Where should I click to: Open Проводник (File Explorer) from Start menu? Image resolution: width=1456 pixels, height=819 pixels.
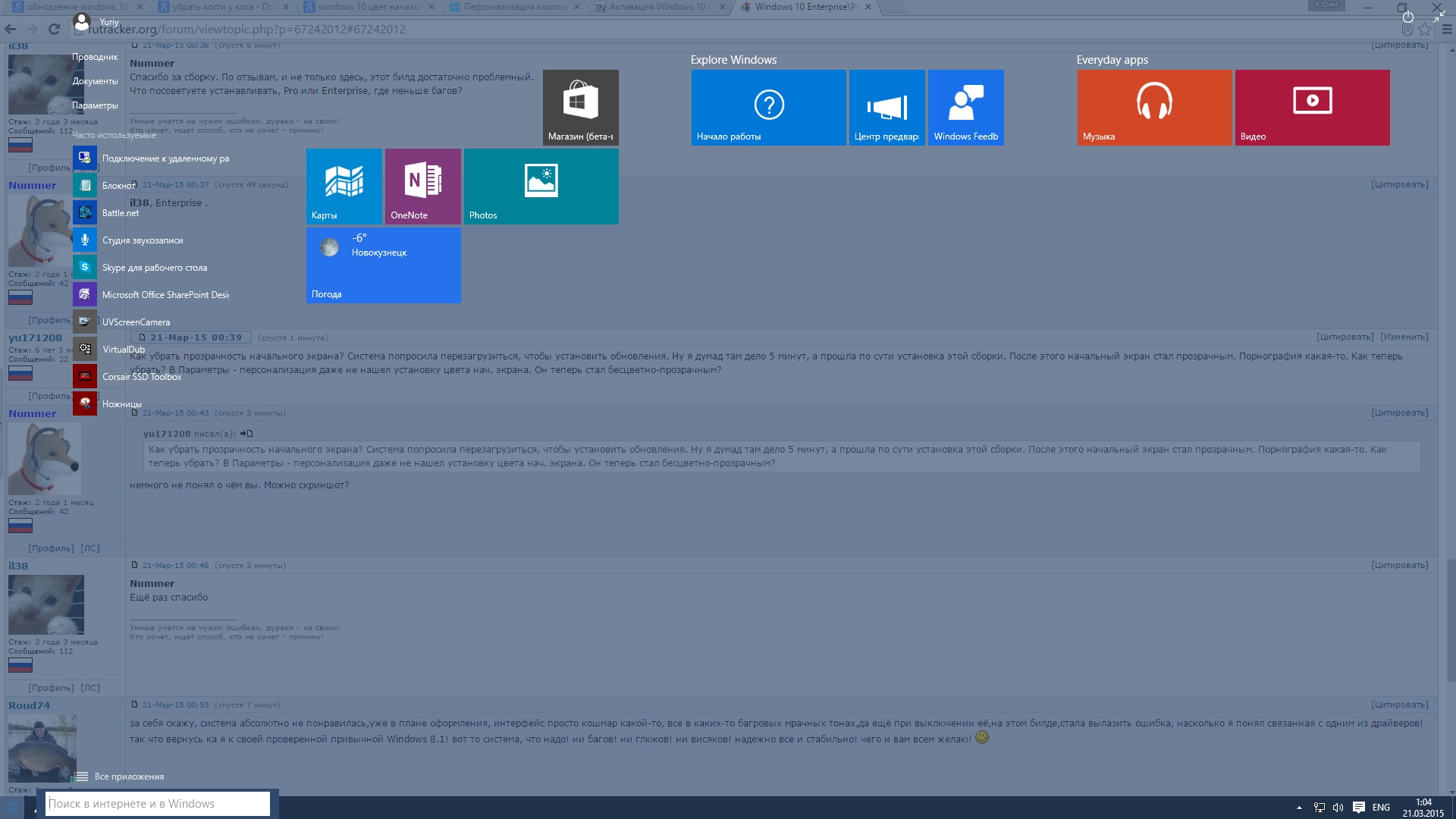pos(95,57)
